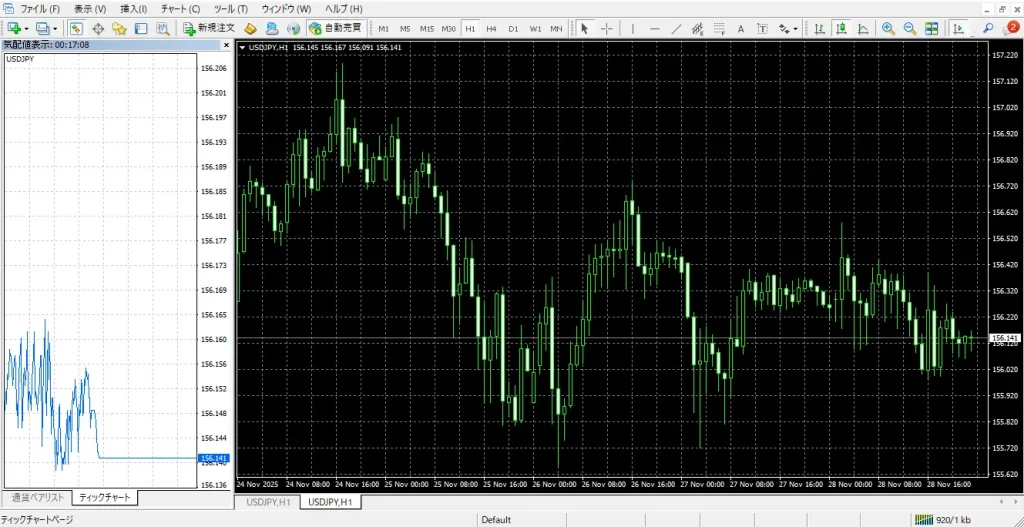Select the crosshair cursor tool
This screenshot has height=527, width=1024.
606,28
